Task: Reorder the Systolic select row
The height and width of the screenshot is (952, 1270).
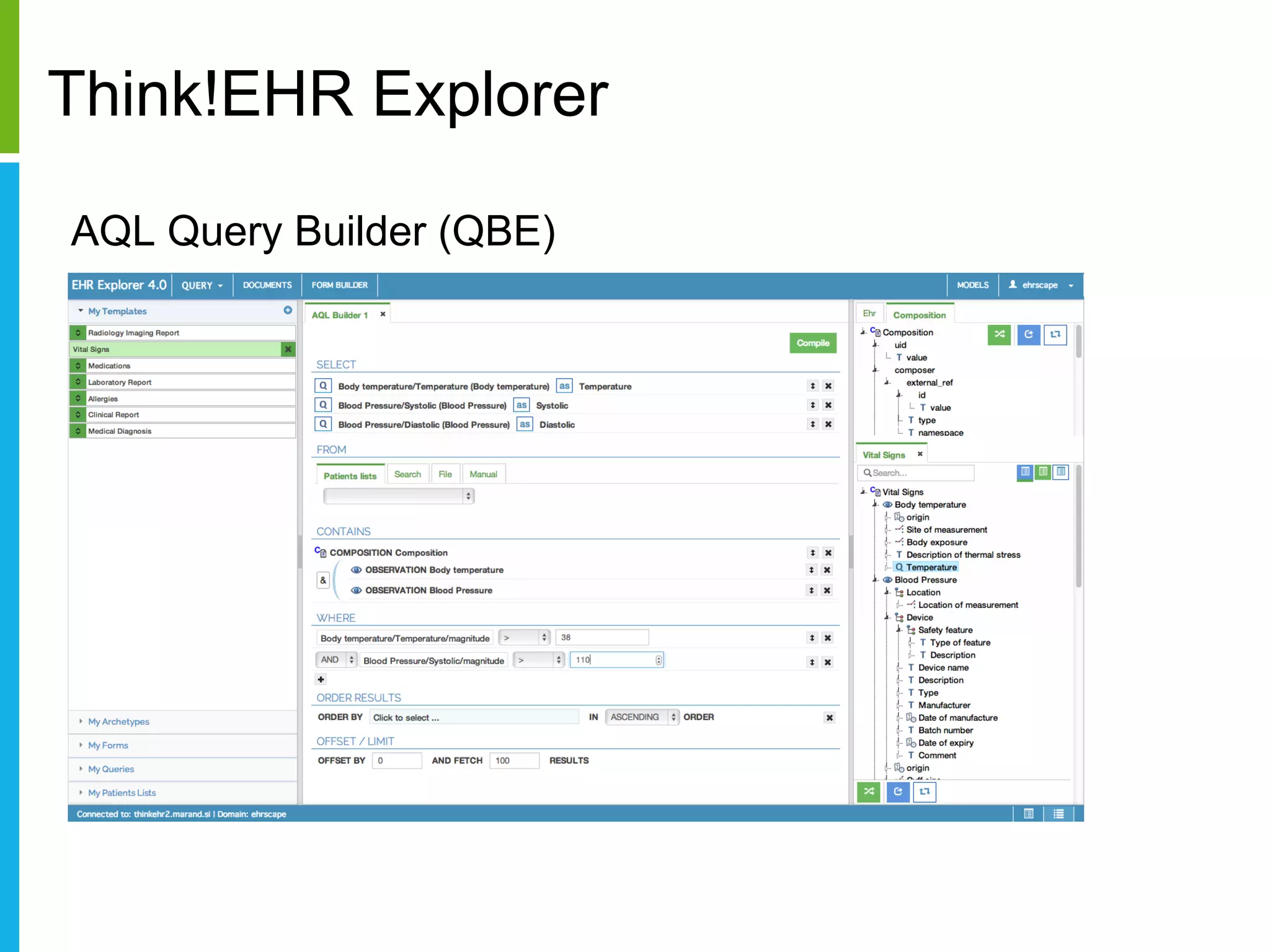Action: [812, 405]
